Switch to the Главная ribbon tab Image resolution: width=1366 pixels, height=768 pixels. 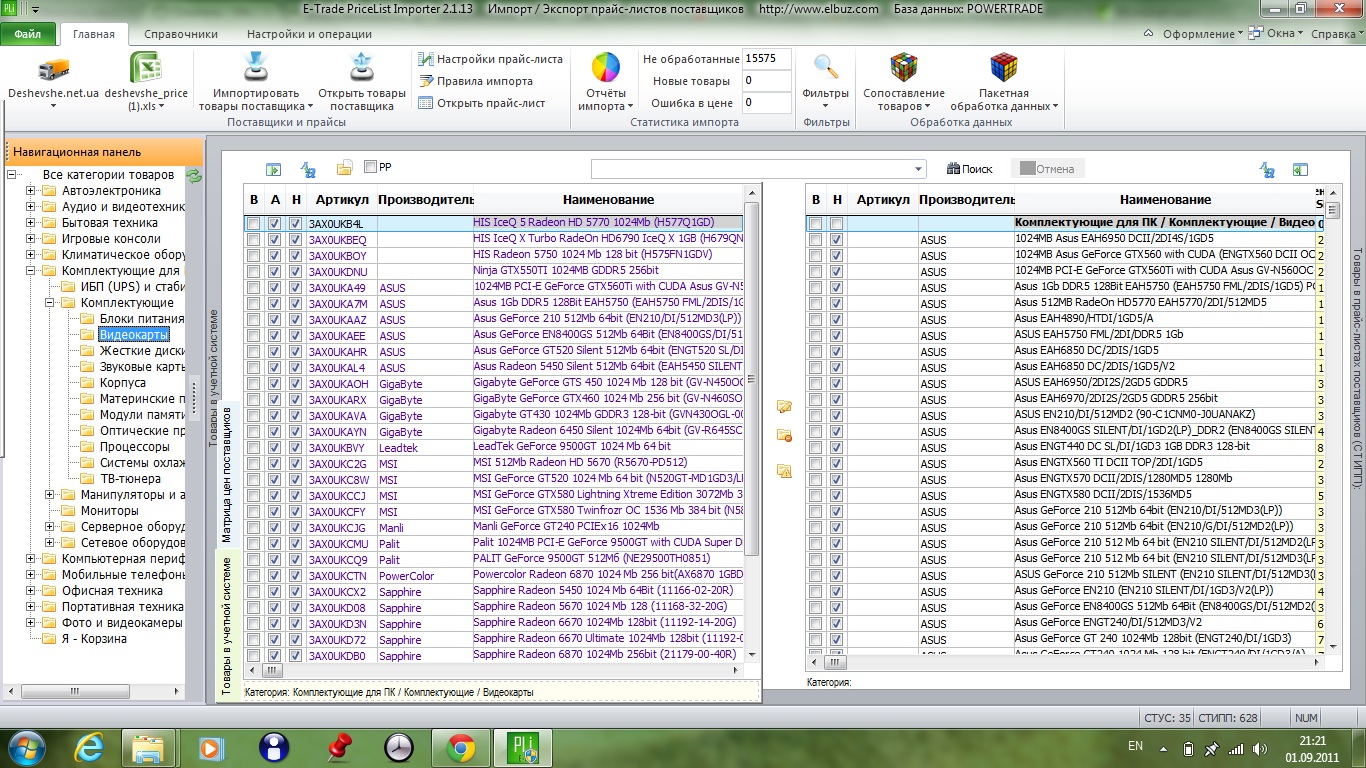(93, 34)
